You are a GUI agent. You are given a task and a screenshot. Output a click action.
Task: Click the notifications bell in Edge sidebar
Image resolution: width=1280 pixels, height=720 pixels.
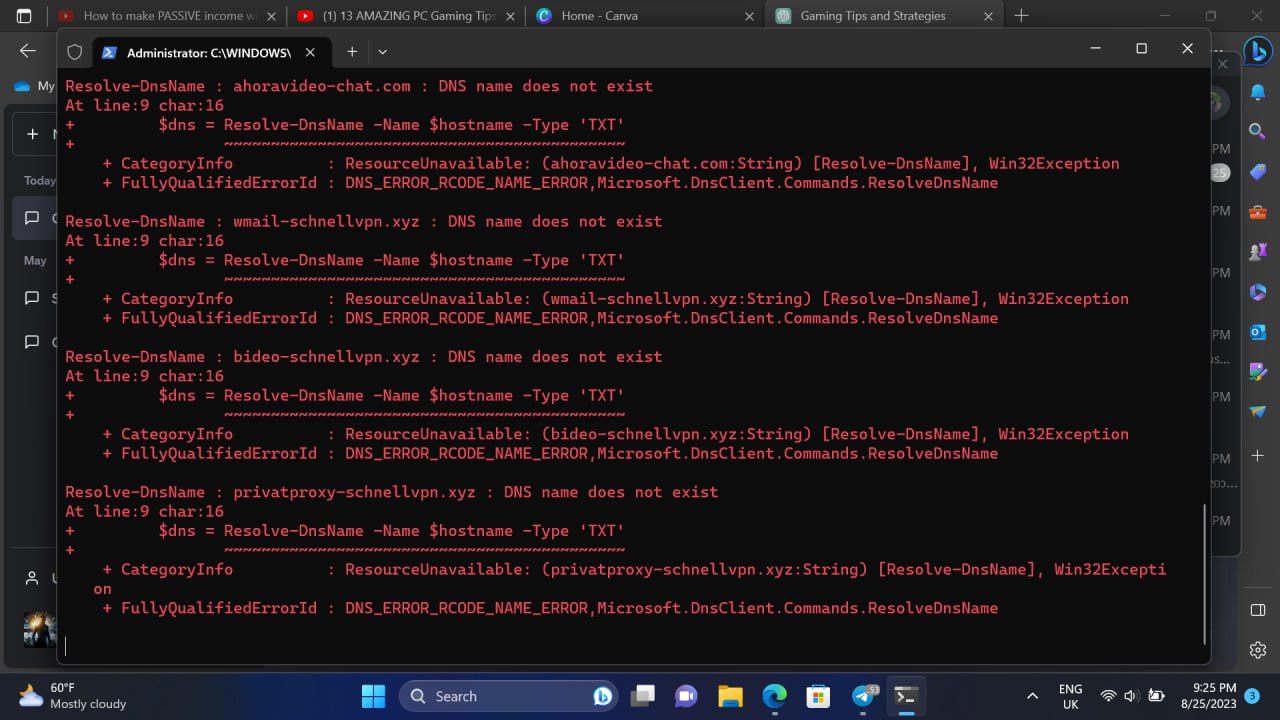(1258, 92)
